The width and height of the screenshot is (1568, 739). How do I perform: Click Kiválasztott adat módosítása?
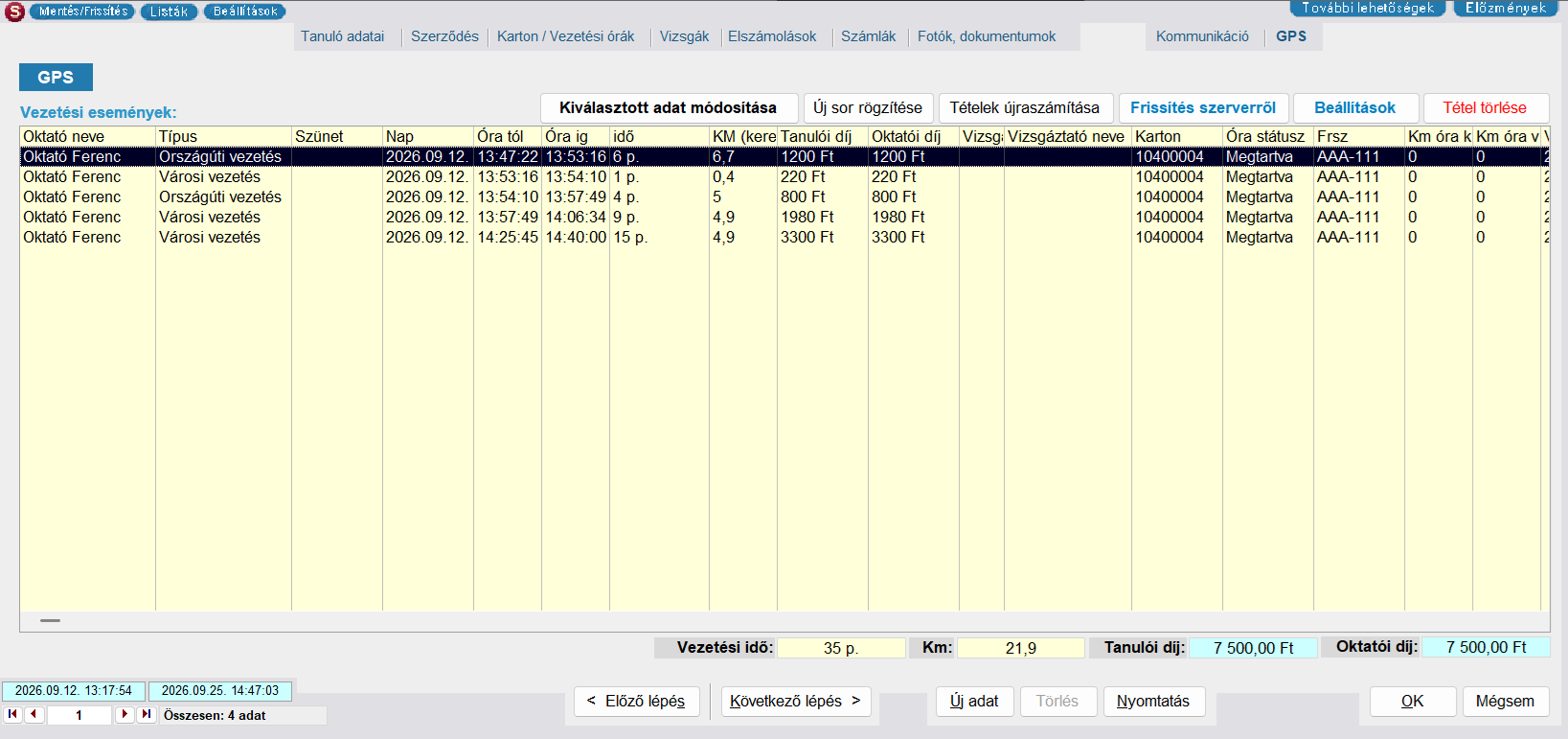(669, 107)
